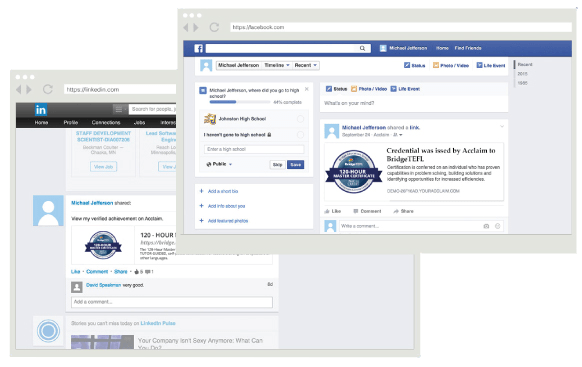Click Status in the timeline header row
582x367 pixels.
pos(415,65)
